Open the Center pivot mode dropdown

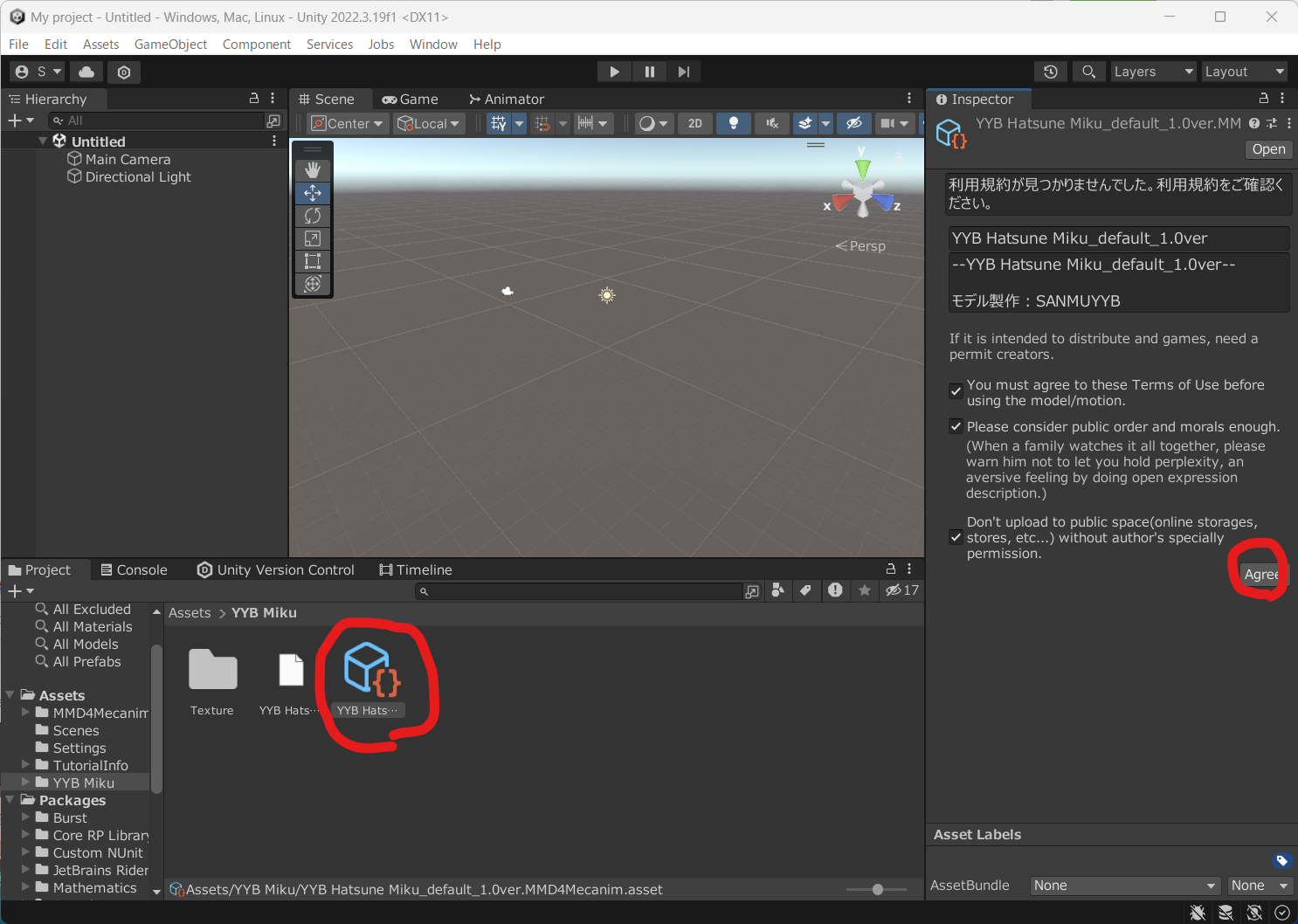(347, 123)
